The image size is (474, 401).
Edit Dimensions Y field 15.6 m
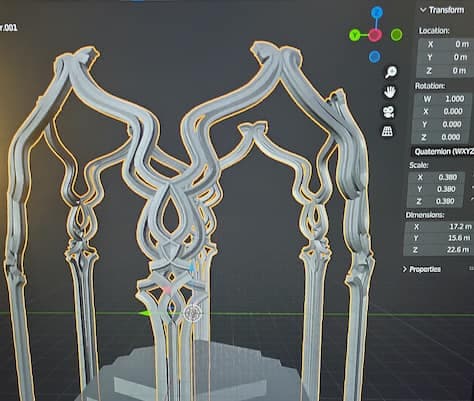pyautogui.click(x=439, y=238)
